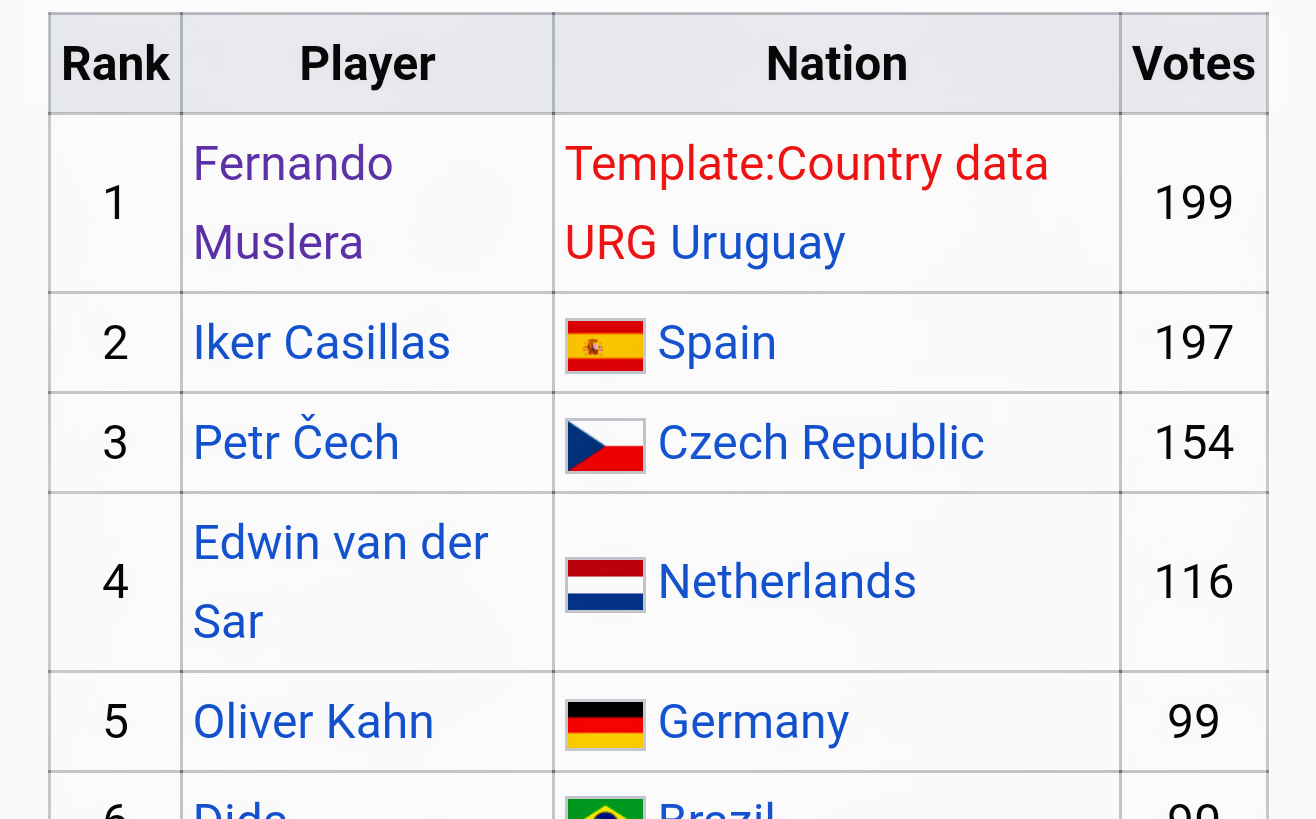Open the Netherlands nation link
Screen dimensions: 1316x819
[787, 582]
